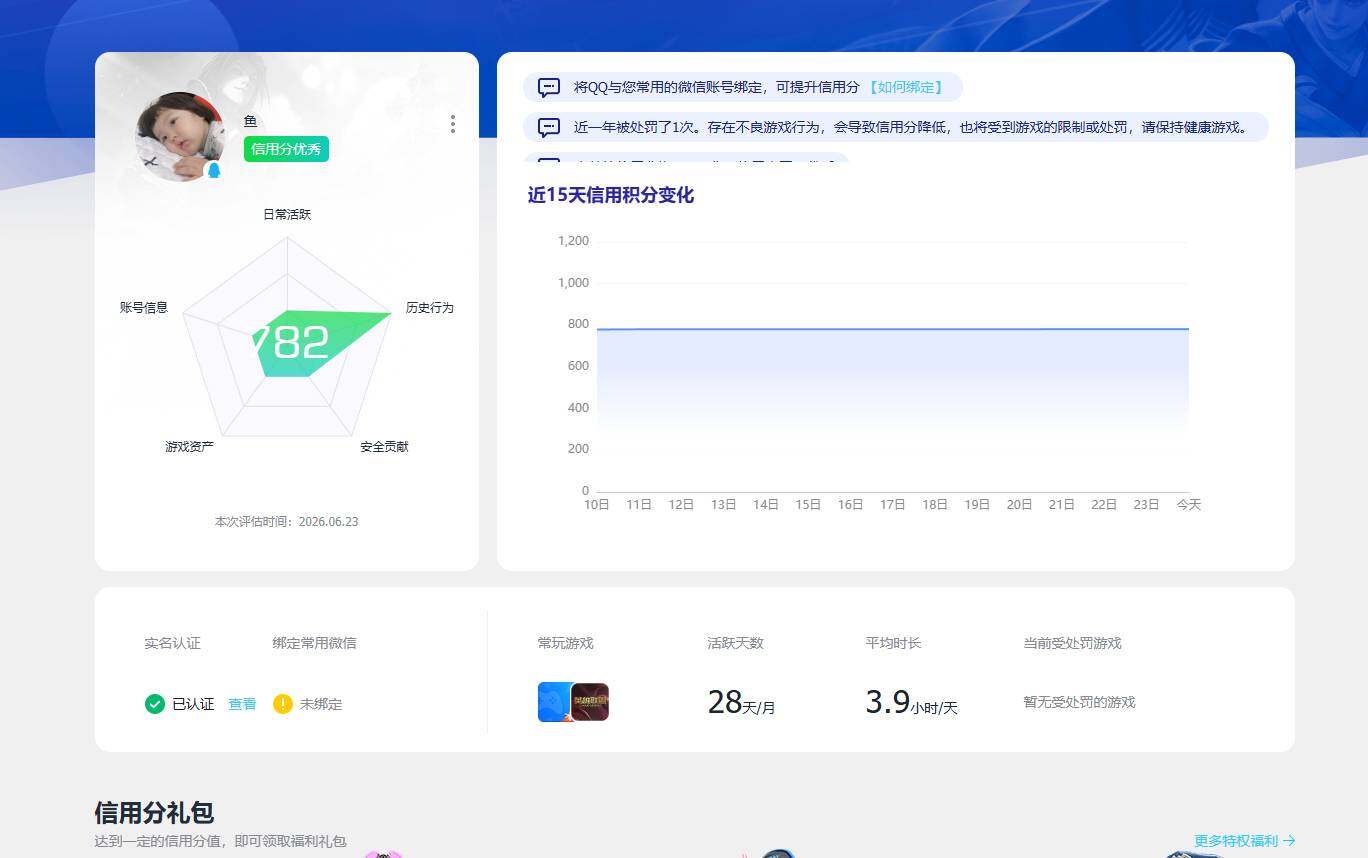Click the 10日 label on chart axis
Image resolution: width=1368 pixels, height=858 pixels.
tap(597, 505)
